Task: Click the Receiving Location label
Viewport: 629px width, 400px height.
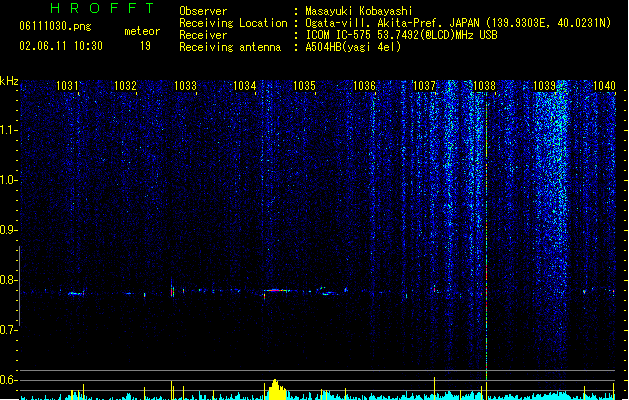Action: point(233,23)
